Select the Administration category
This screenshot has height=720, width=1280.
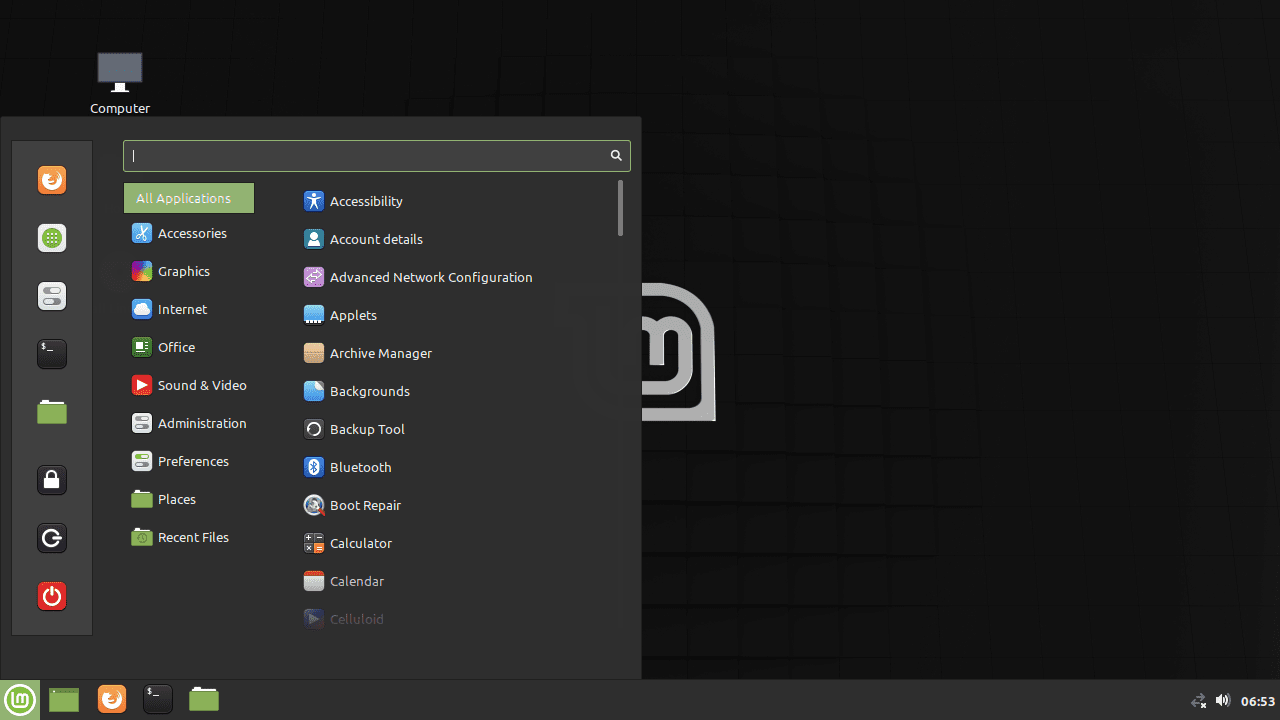201,423
